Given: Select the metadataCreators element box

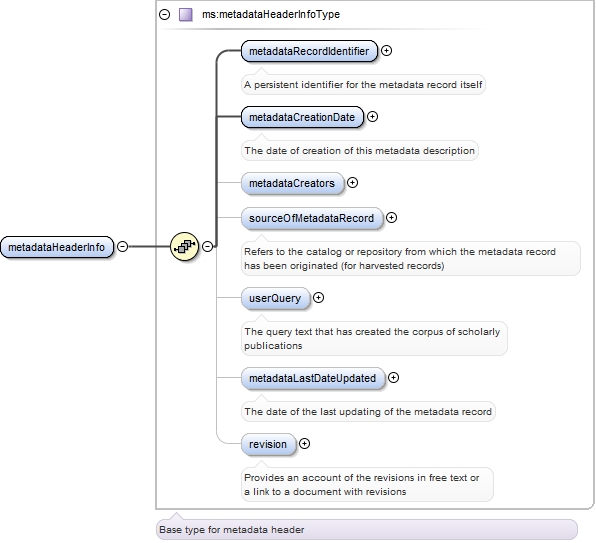Looking at the screenshot, I should tap(292, 183).
